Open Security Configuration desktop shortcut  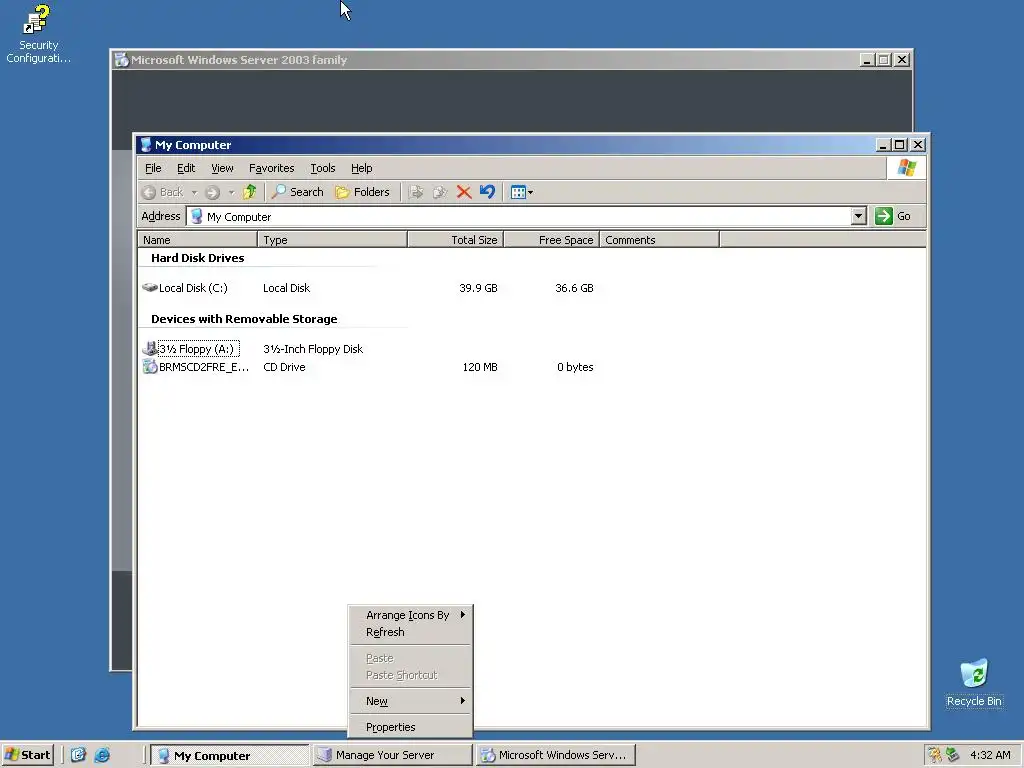pyautogui.click(x=38, y=34)
